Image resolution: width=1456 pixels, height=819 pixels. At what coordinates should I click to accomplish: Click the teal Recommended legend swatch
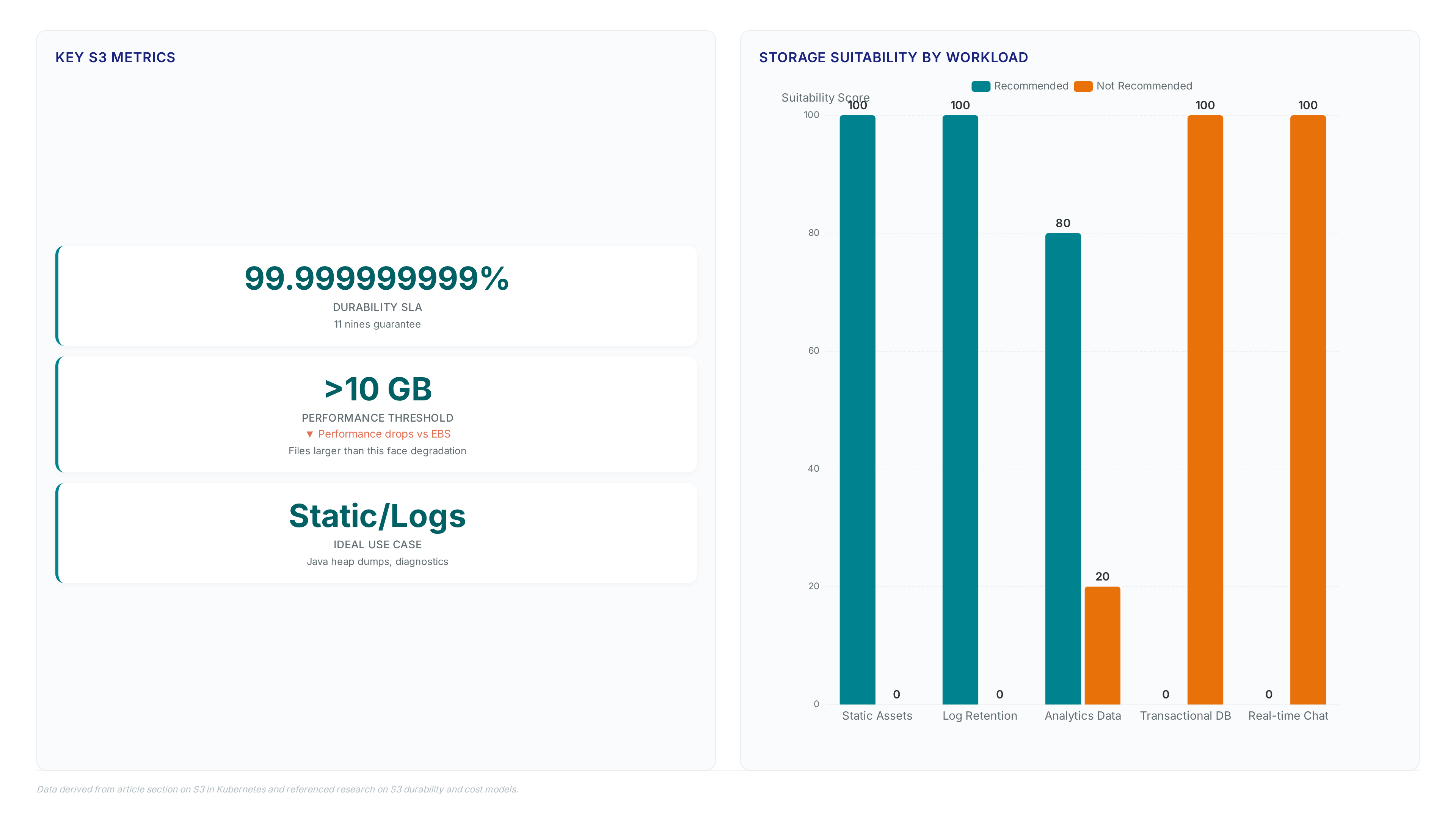pos(981,86)
